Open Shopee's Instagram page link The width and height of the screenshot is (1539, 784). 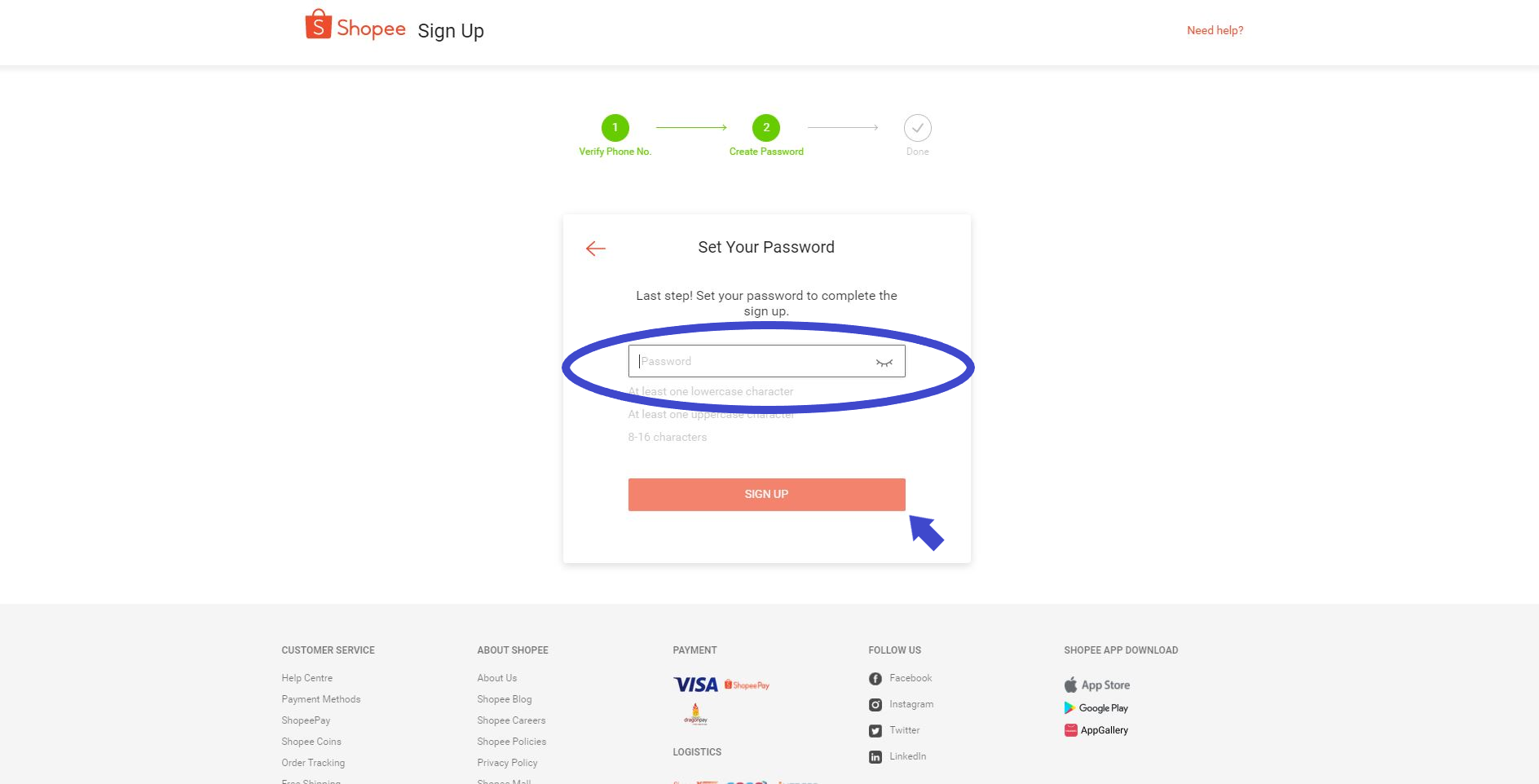(x=901, y=704)
